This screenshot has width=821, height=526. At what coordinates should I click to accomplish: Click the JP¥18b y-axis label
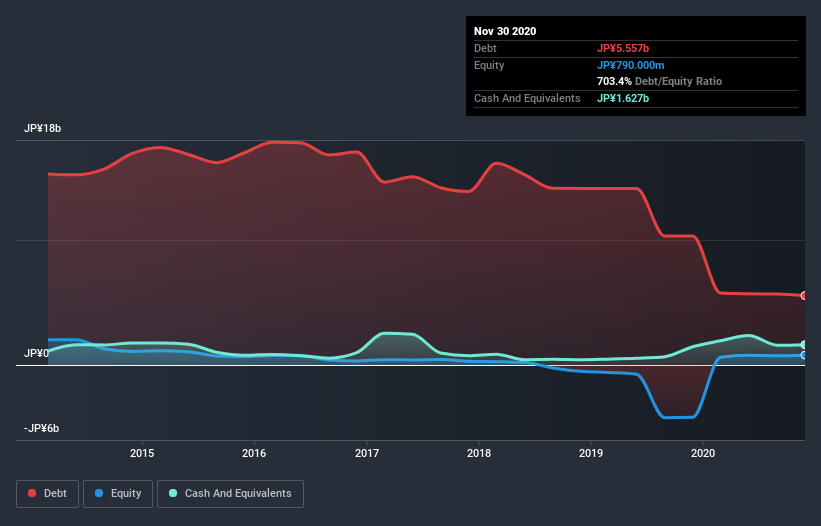pos(42,128)
